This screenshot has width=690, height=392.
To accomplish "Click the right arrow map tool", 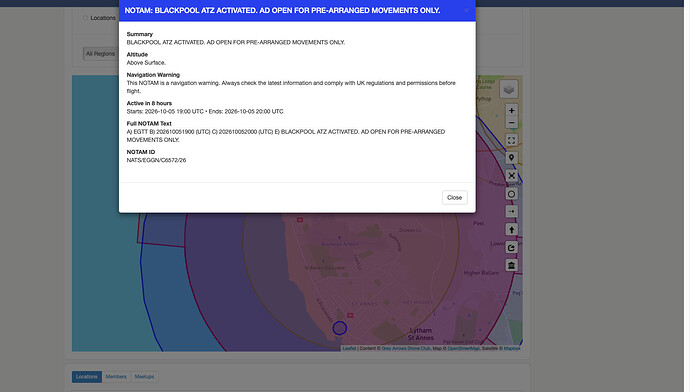I will pyautogui.click(x=511, y=211).
